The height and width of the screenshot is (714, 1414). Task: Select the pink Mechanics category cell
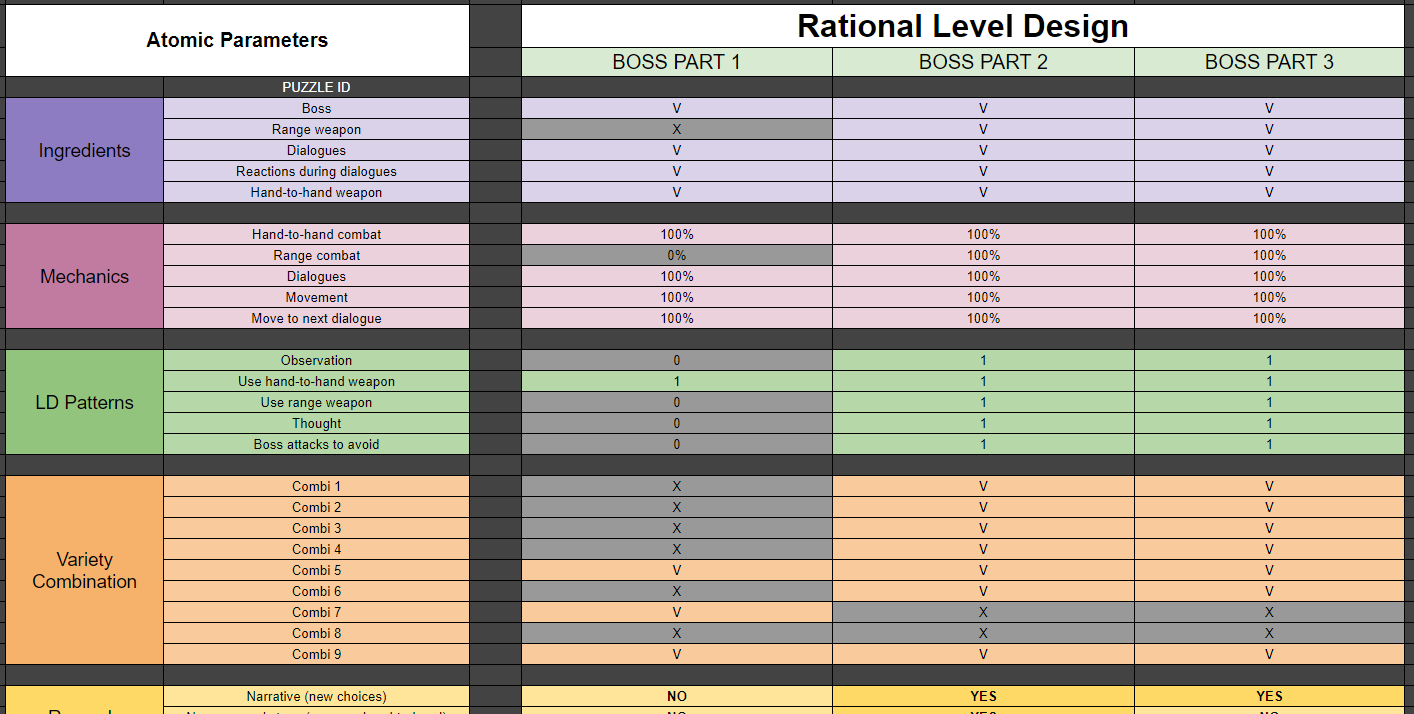tap(84, 276)
